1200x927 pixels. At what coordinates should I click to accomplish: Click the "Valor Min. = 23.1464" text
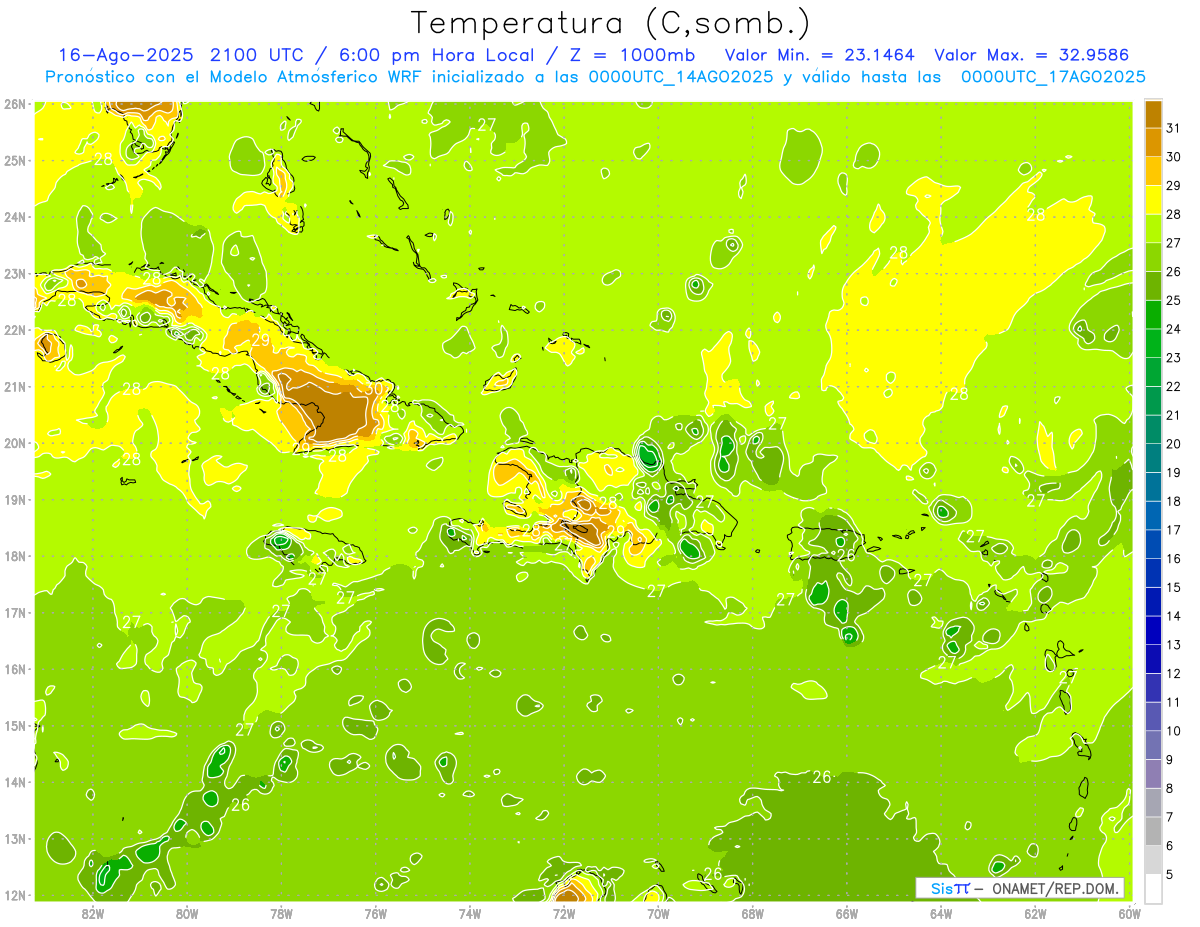click(x=820, y=55)
